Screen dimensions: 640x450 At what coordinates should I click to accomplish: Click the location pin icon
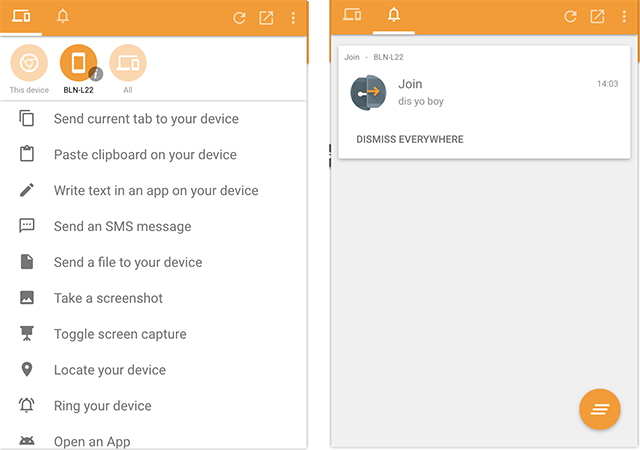pos(27,369)
